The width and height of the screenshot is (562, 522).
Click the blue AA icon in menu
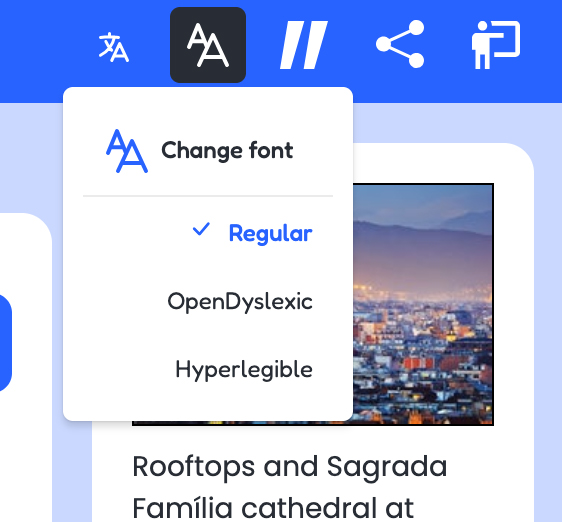(x=127, y=151)
